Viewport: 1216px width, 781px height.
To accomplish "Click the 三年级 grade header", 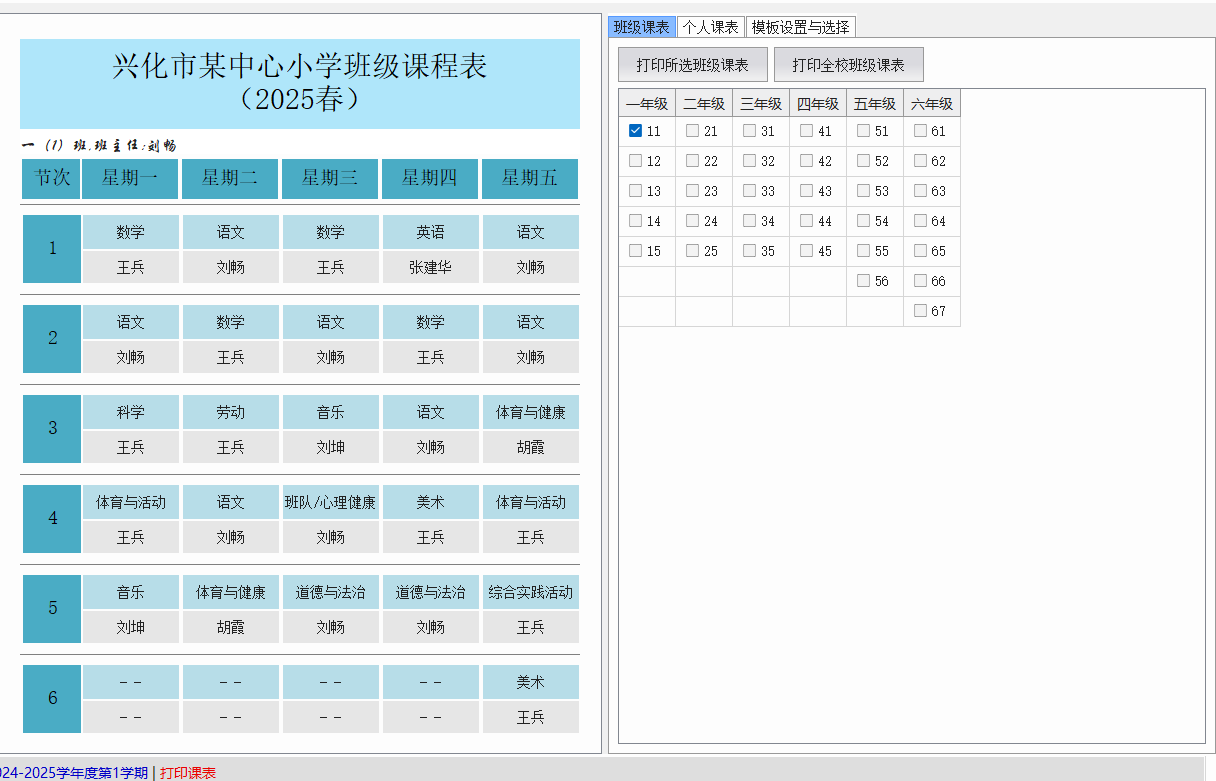I will point(760,104).
